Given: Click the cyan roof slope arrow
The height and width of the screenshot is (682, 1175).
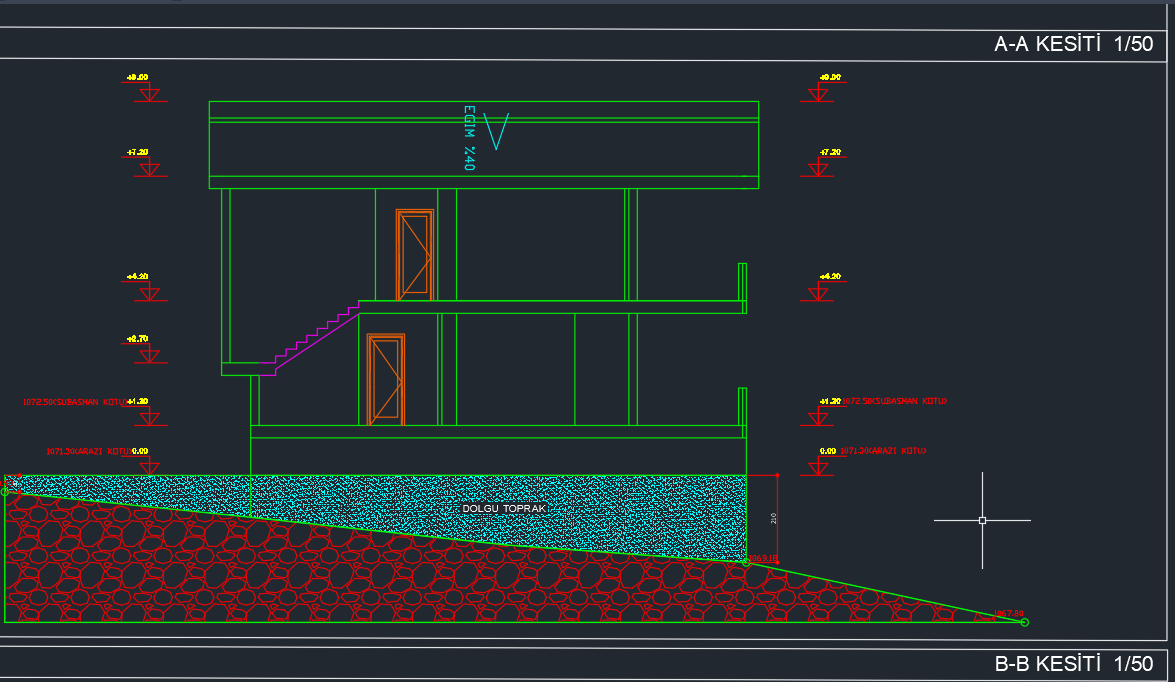Looking at the screenshot, I should tap(496, 130).
